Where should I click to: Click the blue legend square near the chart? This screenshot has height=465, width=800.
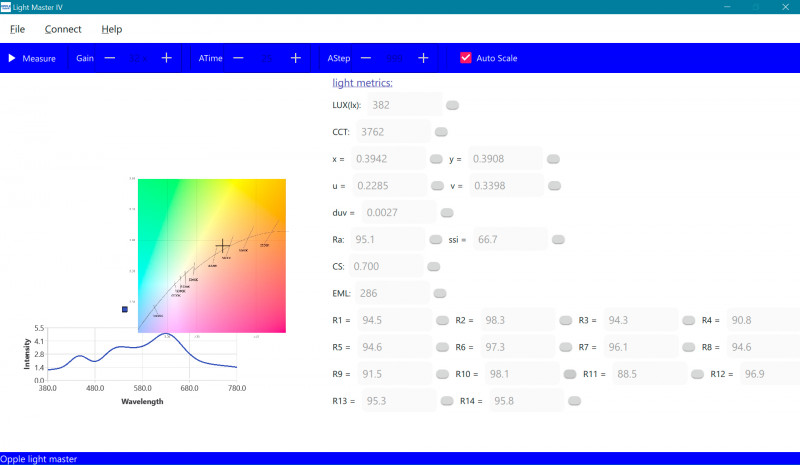pyautogui.click(x=124, y=310)
